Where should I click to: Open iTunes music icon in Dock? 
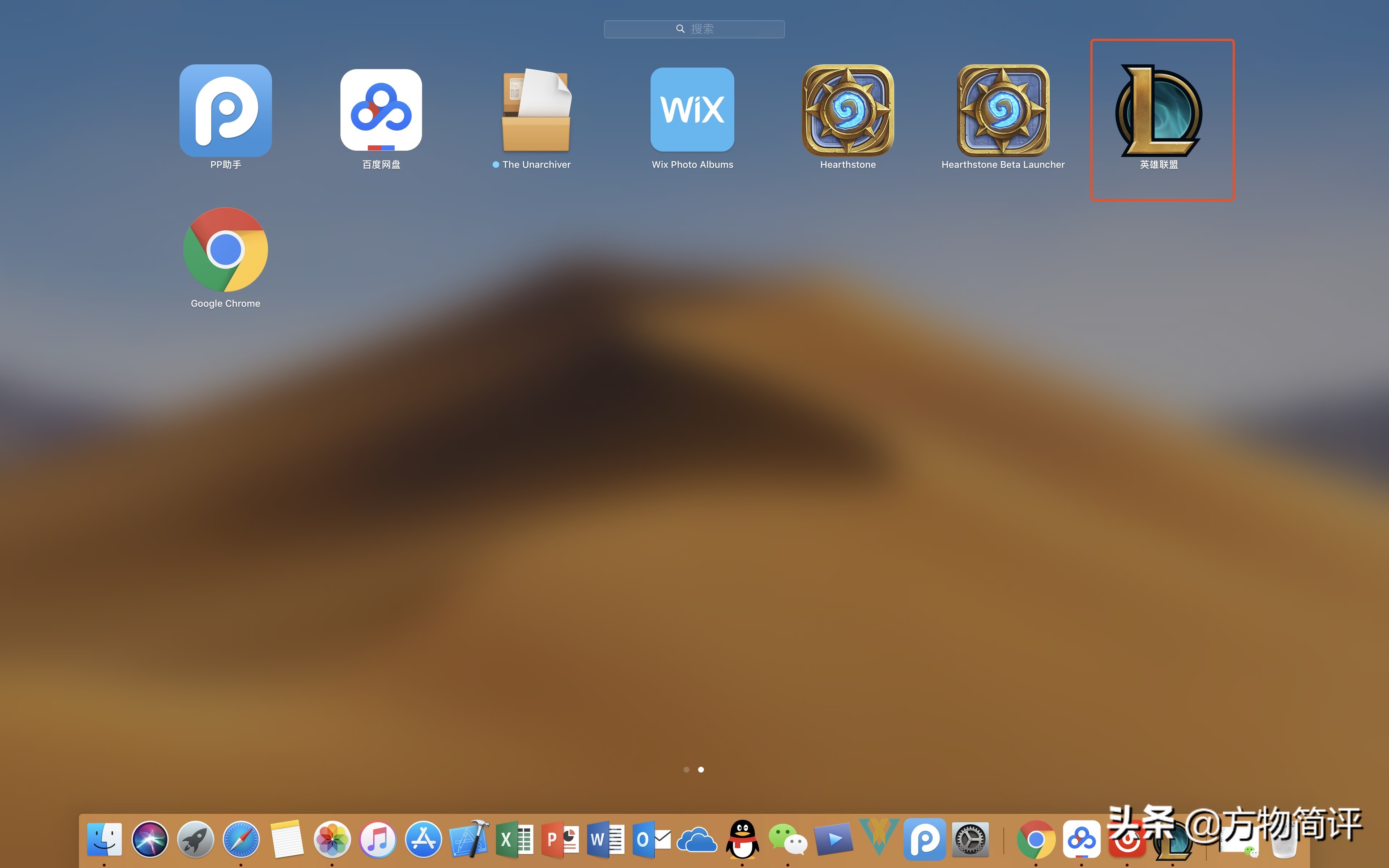tap(378, 839)
